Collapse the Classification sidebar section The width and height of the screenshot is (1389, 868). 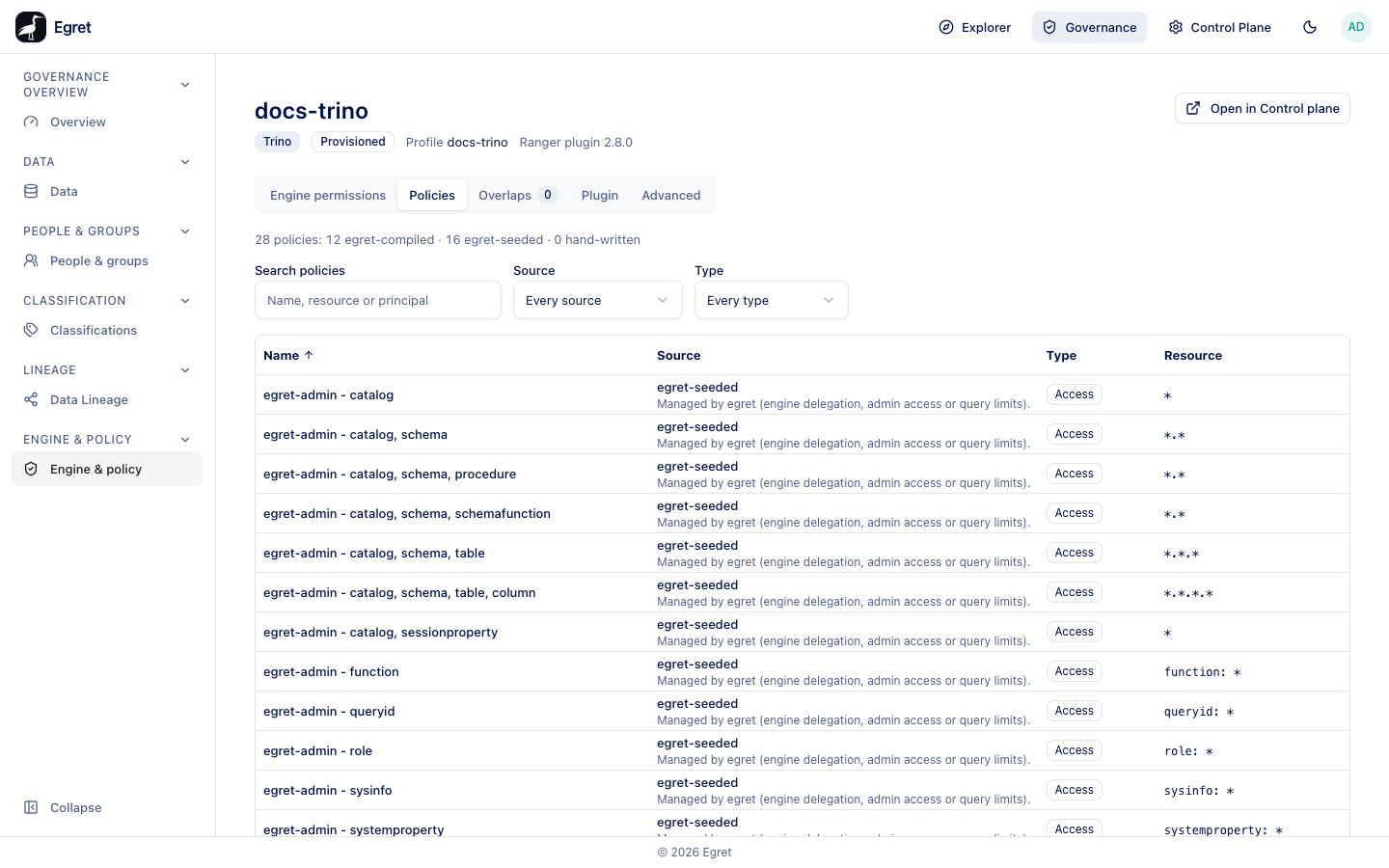(x=185, y=301)
